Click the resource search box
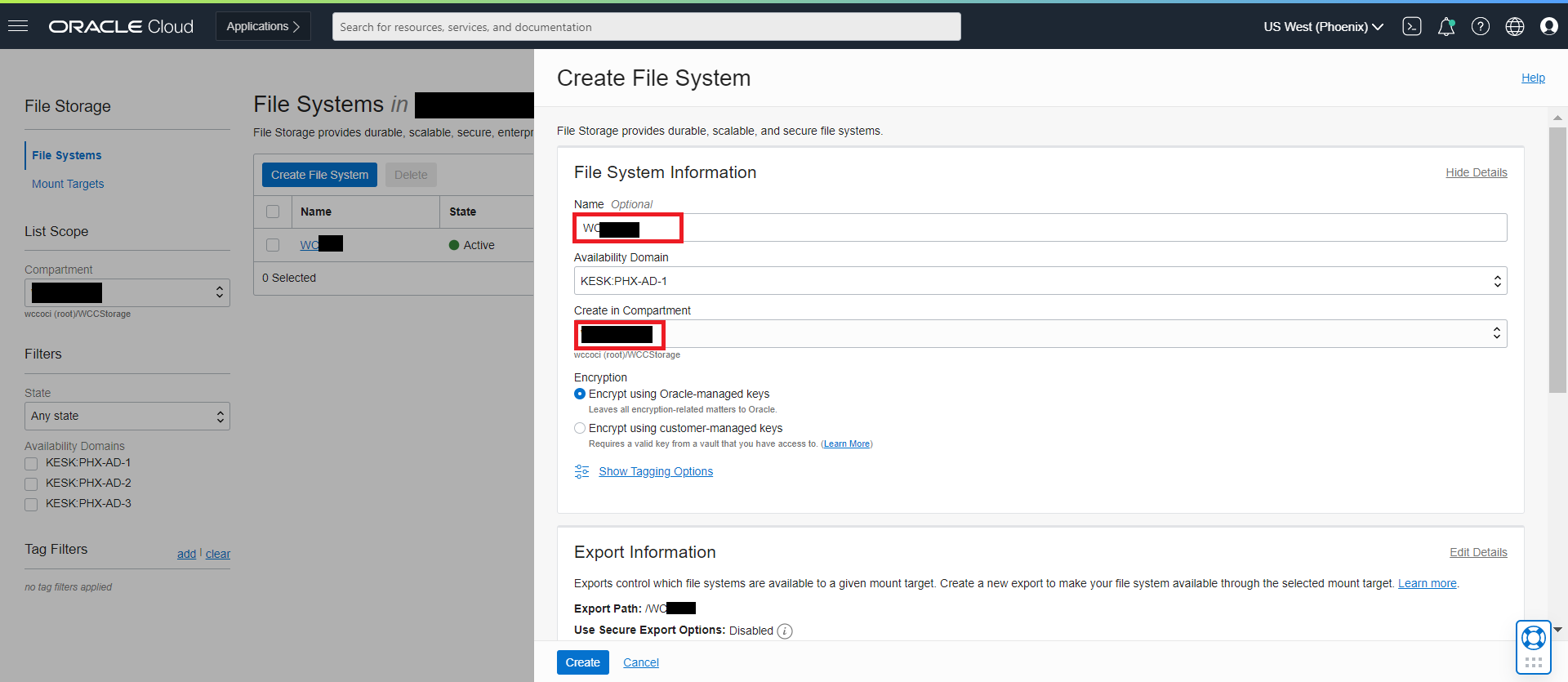Viewport: 1568px width, 682px height. [x=646, y=26]
